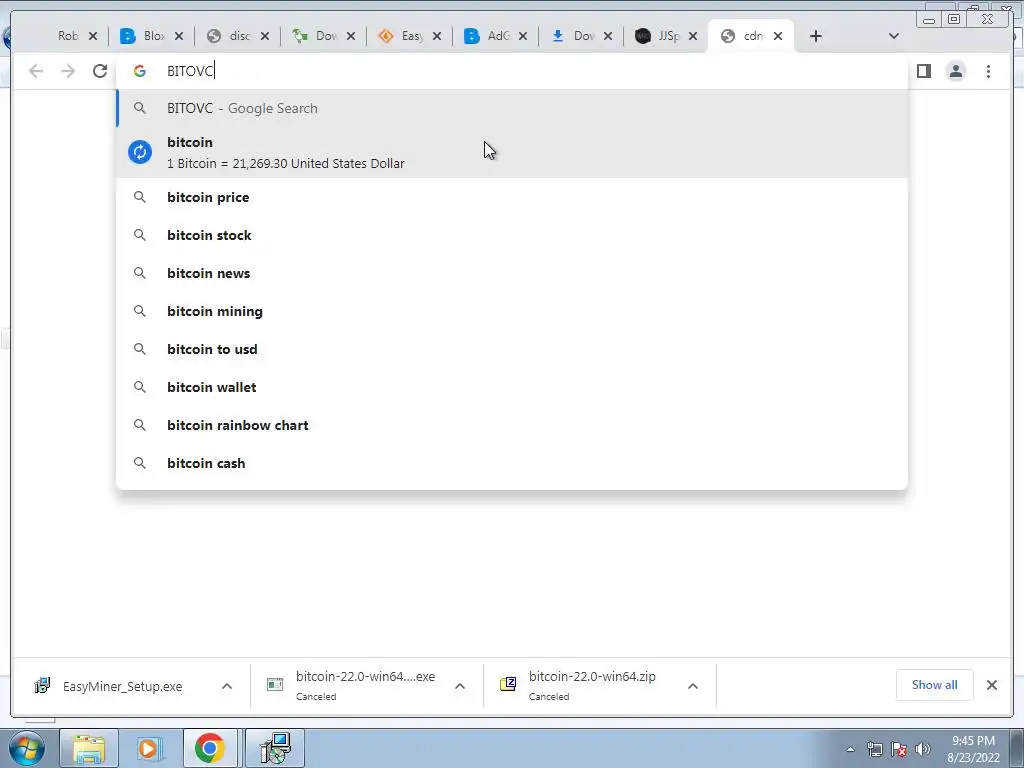The image size is (1024, 768).
Task: Close the Easy tab
Action: 437,36
